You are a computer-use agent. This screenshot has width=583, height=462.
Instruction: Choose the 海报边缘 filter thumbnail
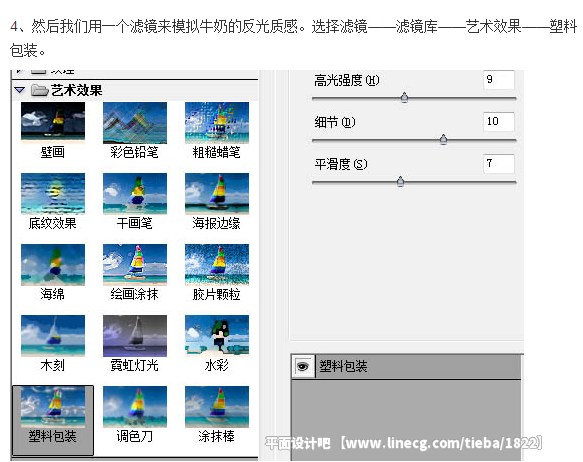[217, 194]
